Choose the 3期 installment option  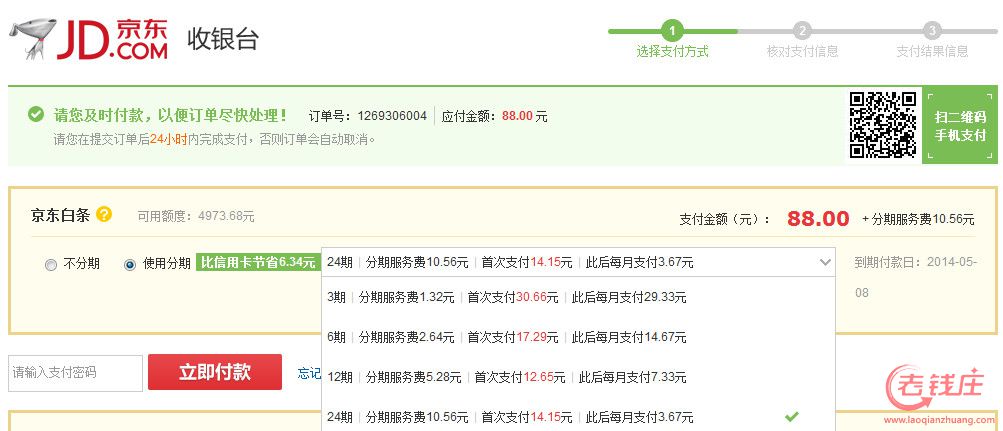(x=578, y=297)
